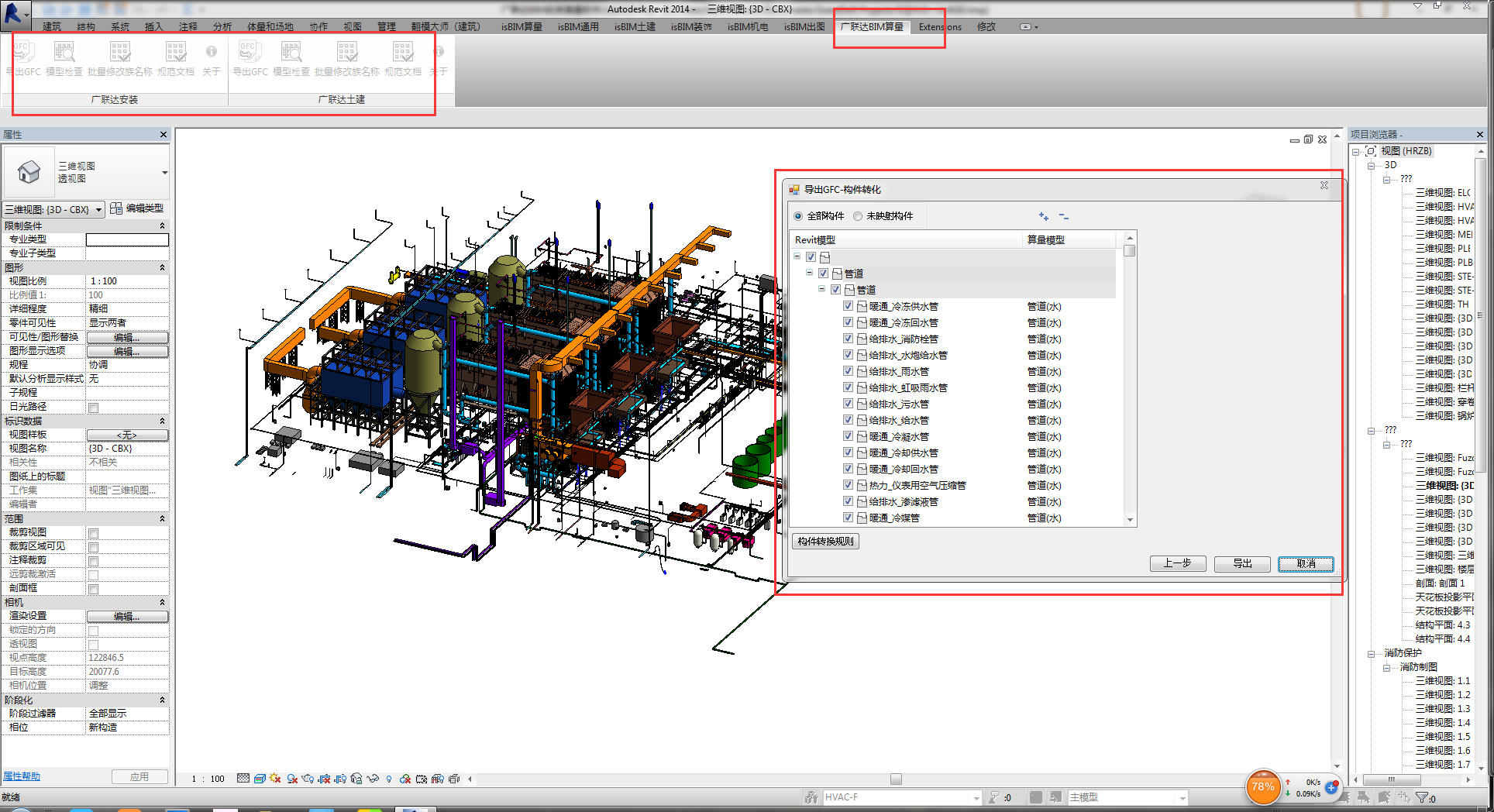Image resolution: width=1494 pixels, height=812 pixels.
Task: Uncheck 暖通_冷凝水管 checkbox
Action: (848, 436)
